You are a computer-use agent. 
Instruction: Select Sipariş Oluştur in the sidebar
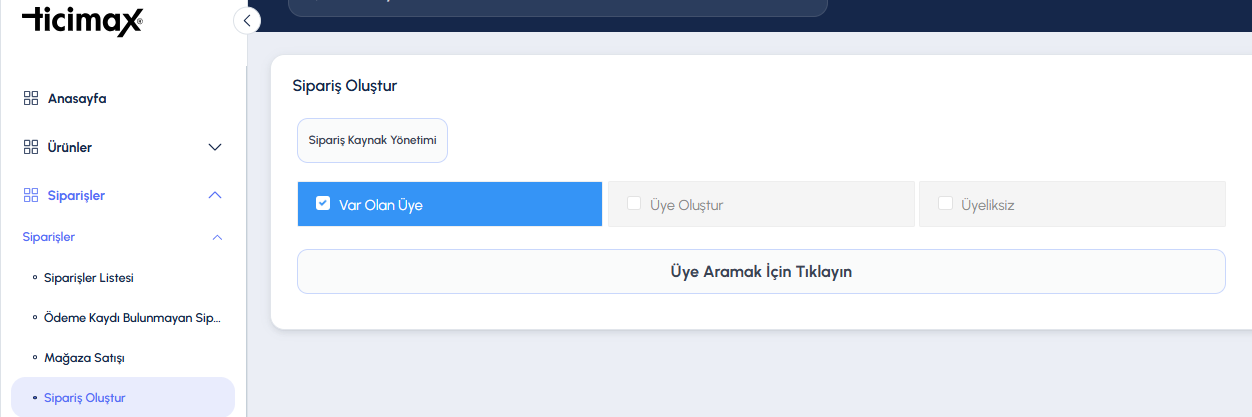(123, 397)
